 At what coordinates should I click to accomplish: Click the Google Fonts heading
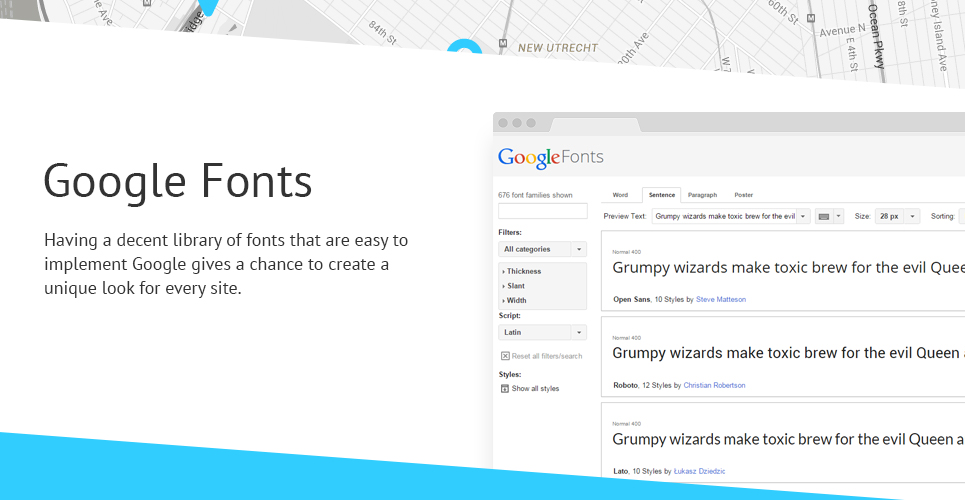pyautogui.click(x=178, y=181)
